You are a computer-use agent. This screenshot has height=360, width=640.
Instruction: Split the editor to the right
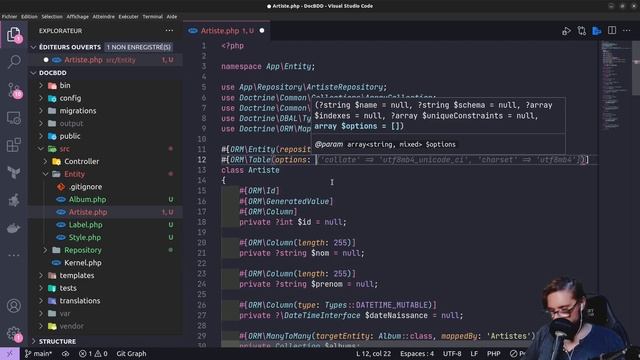(612, 31)
